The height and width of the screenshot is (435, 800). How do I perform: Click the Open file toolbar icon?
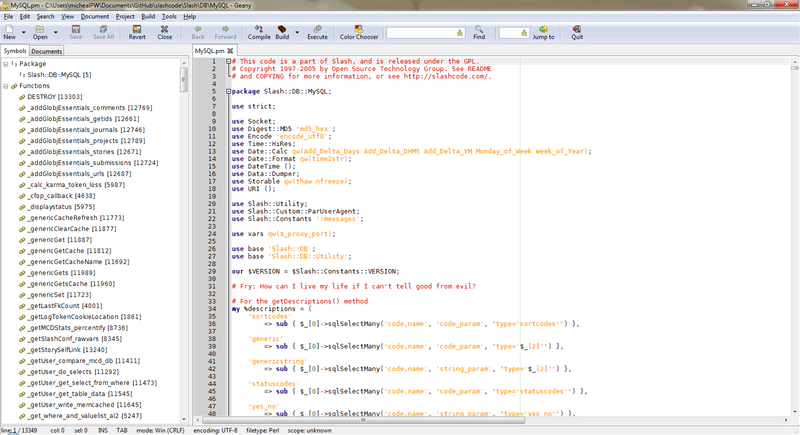(41, 32)
